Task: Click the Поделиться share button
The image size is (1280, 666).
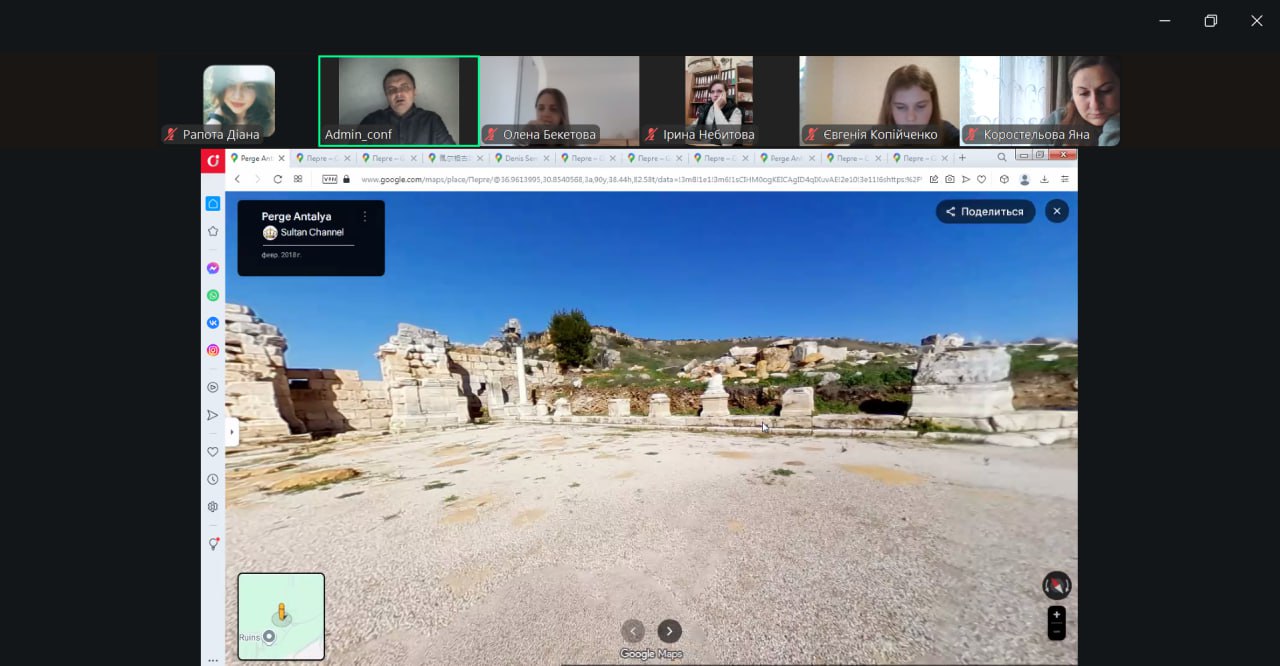Action: [985, 211]
